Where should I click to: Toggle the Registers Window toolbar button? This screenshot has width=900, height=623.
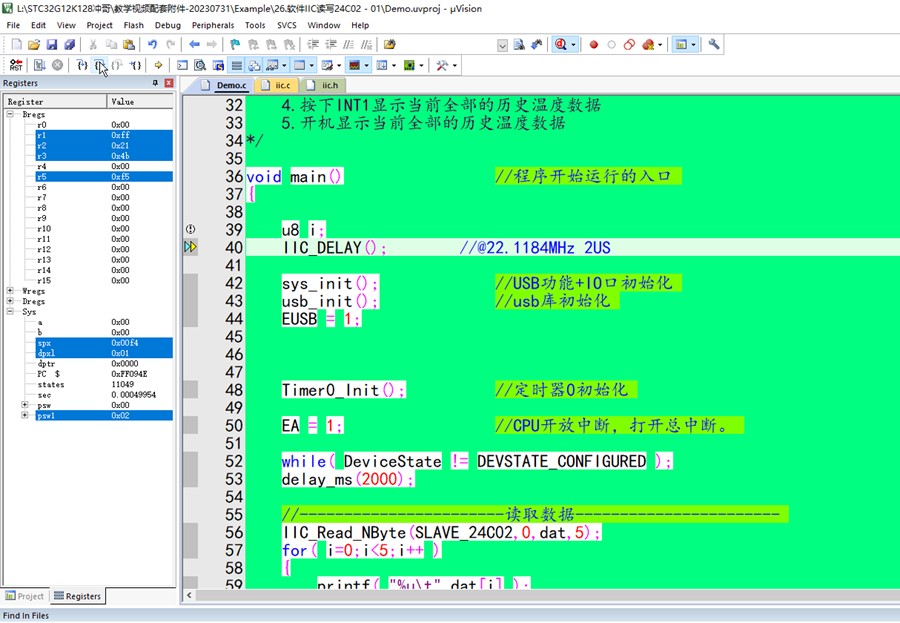[x=236, y=65]
